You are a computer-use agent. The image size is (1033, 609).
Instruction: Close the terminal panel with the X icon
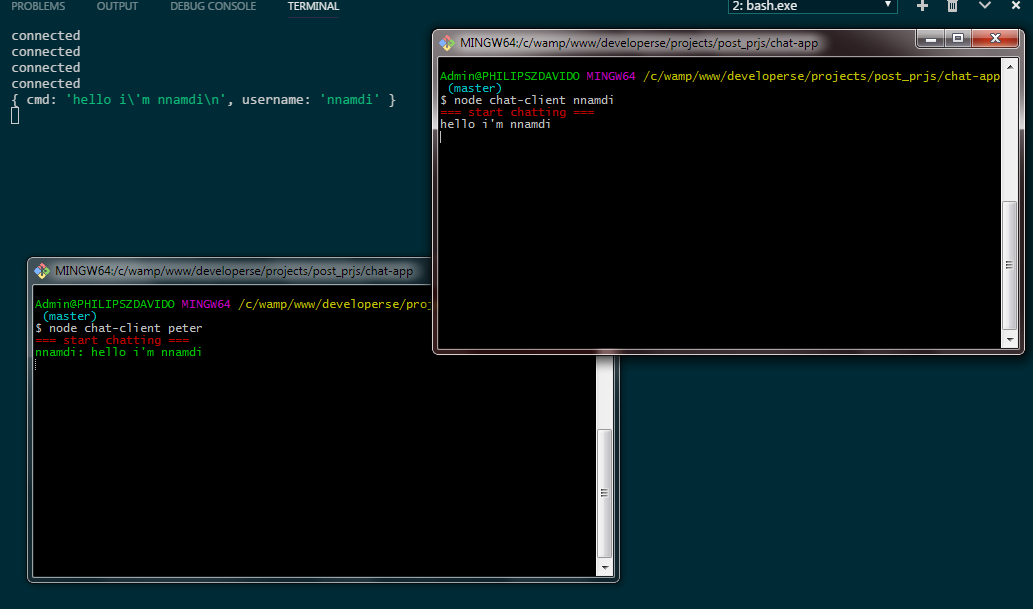[x=1016, y=6]
